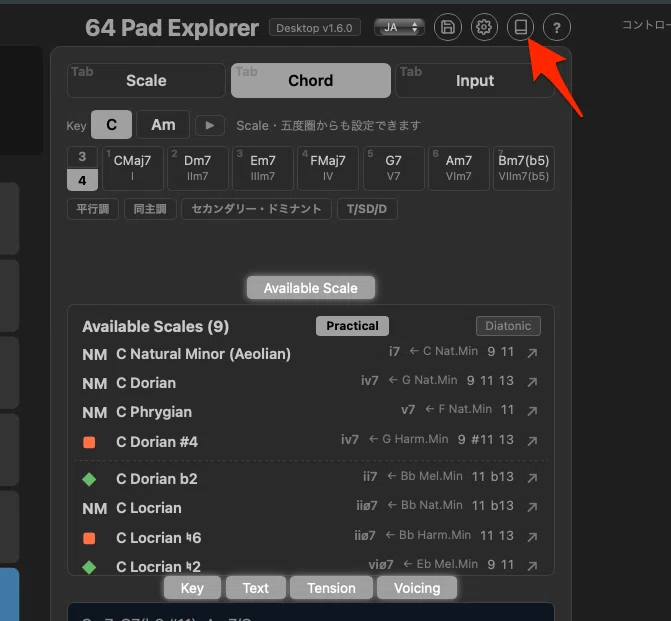The width and height of the screenshot is (671, 621).
Task: Switch to the Chord tab
Action: (x=311, y=80)
